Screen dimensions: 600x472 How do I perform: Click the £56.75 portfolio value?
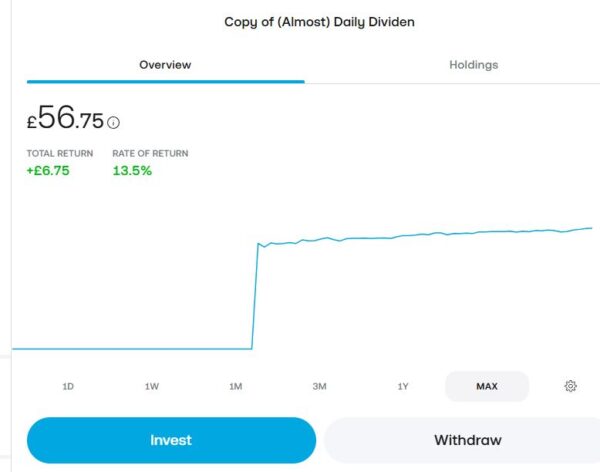click(65, 119)
